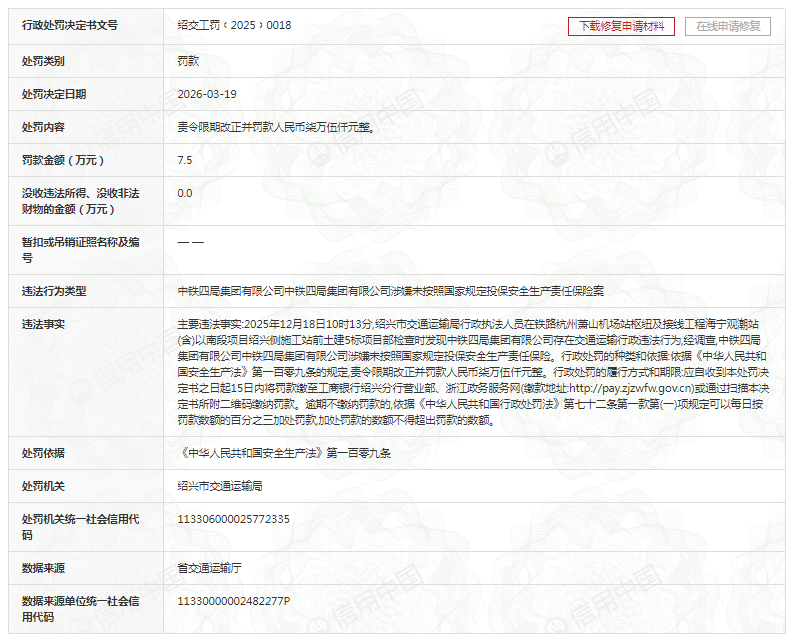Image resolution: width=792 pixels, height=641 pixels.
Task: Click the 违法行为类型 row label
Action: tap(54, 291)
